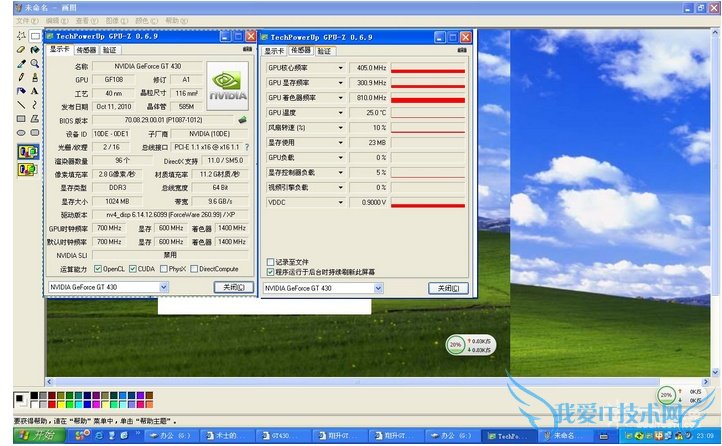Enable the 记录至文件 checkbox
The image size is (722, 446).
click(x=271, y=262)
